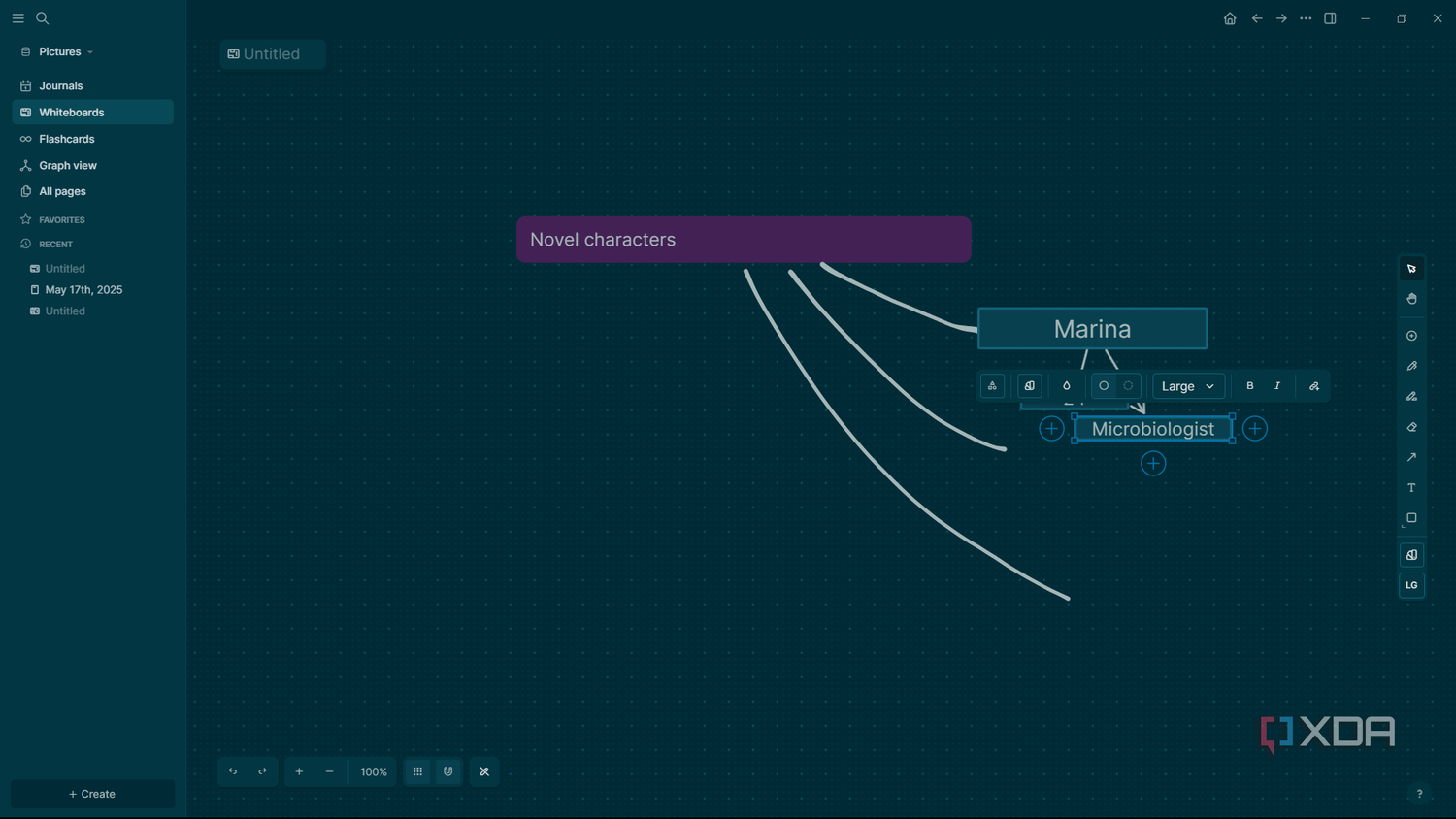This screenshot has height=819, width=1456.
Task: Click the link-add icon in the selection toolbar
Action: tap(1314, 386)
